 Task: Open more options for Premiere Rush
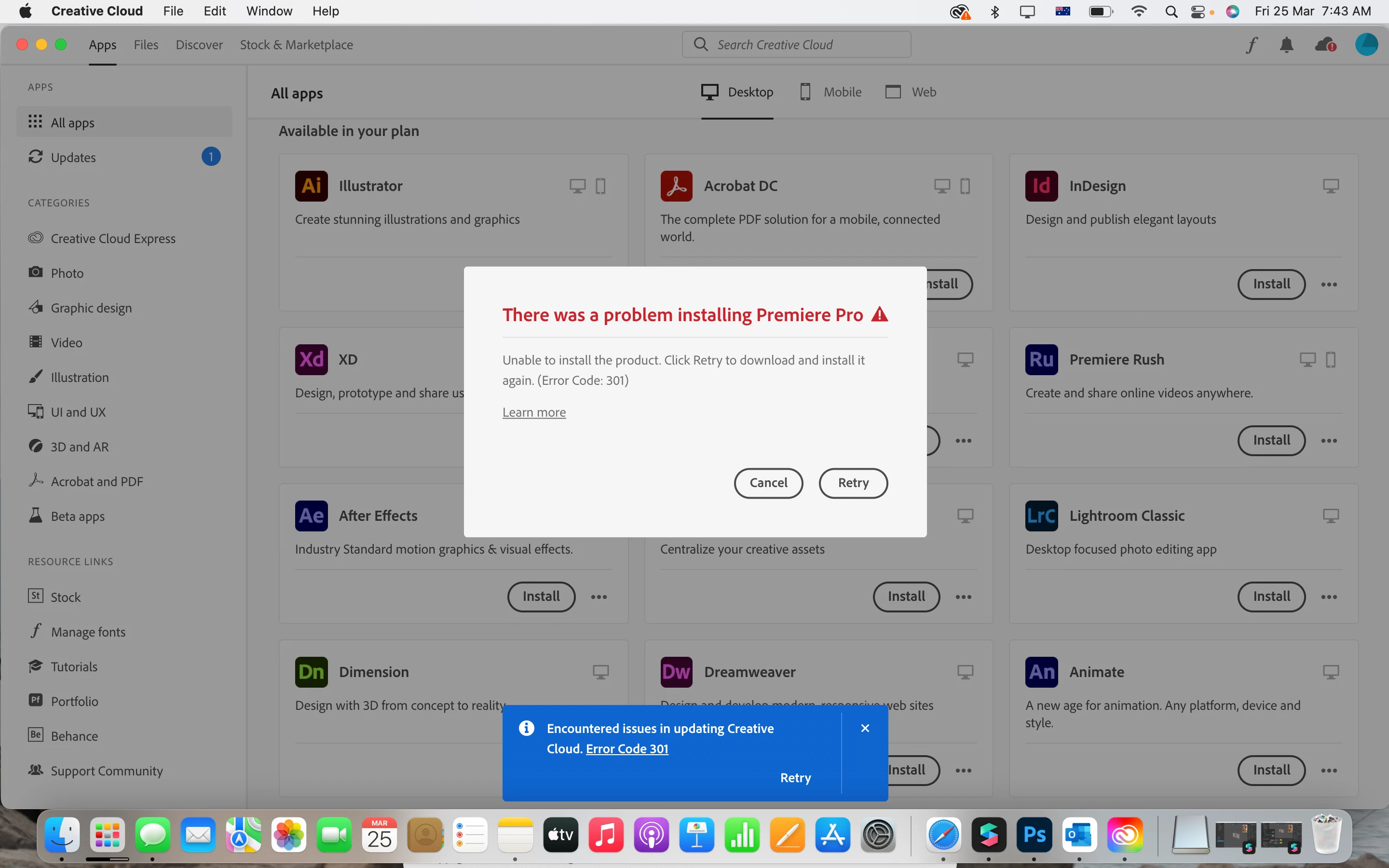pos(1329,440)
